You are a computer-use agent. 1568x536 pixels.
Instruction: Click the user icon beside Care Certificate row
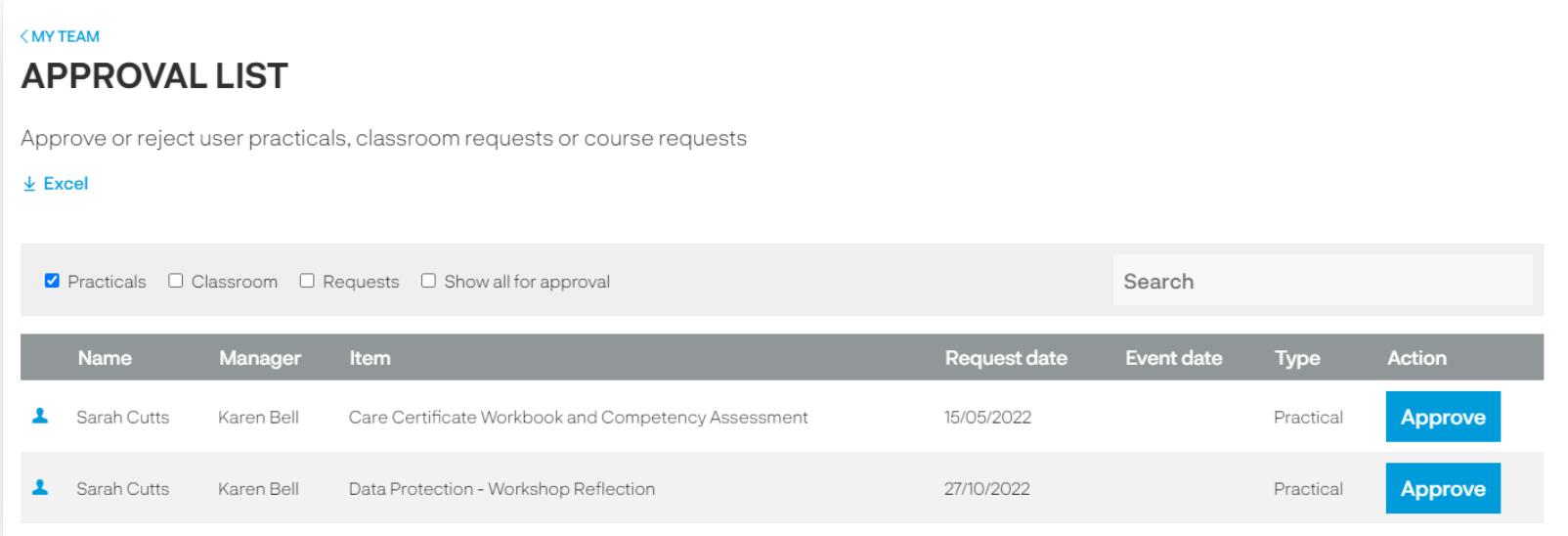(40, 416)
